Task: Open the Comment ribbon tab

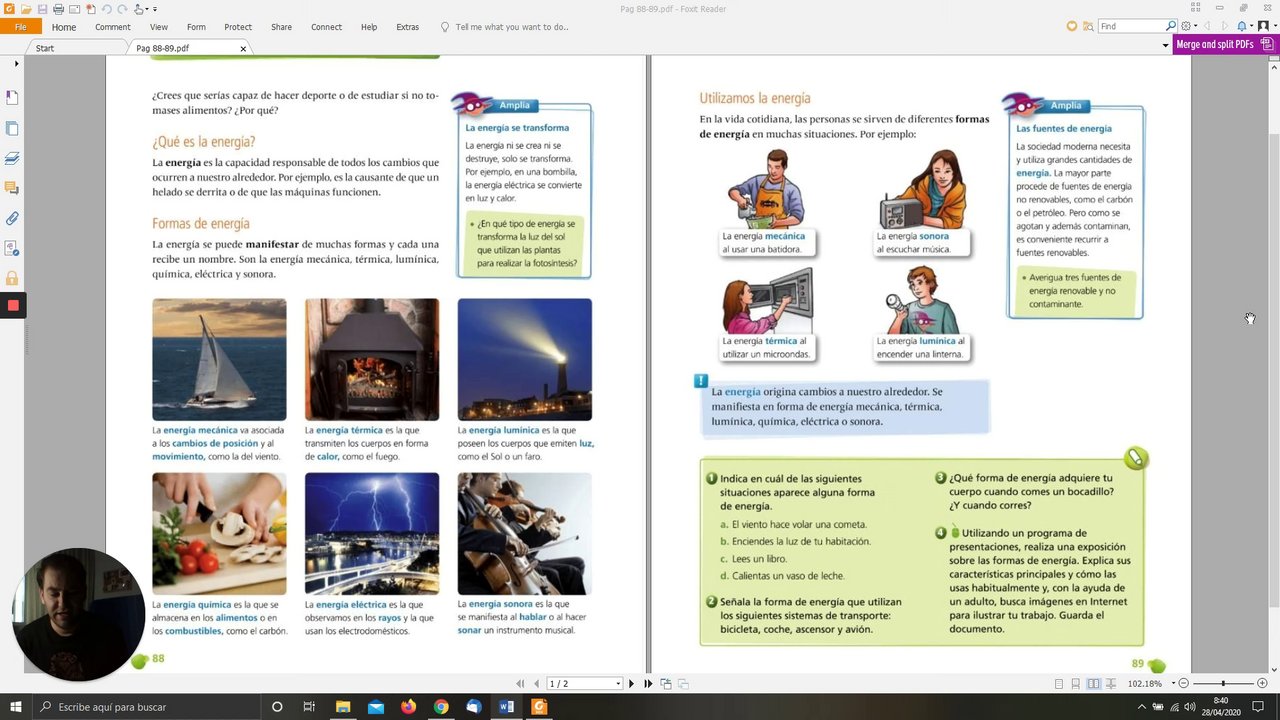Action: (x=113, y=27)
